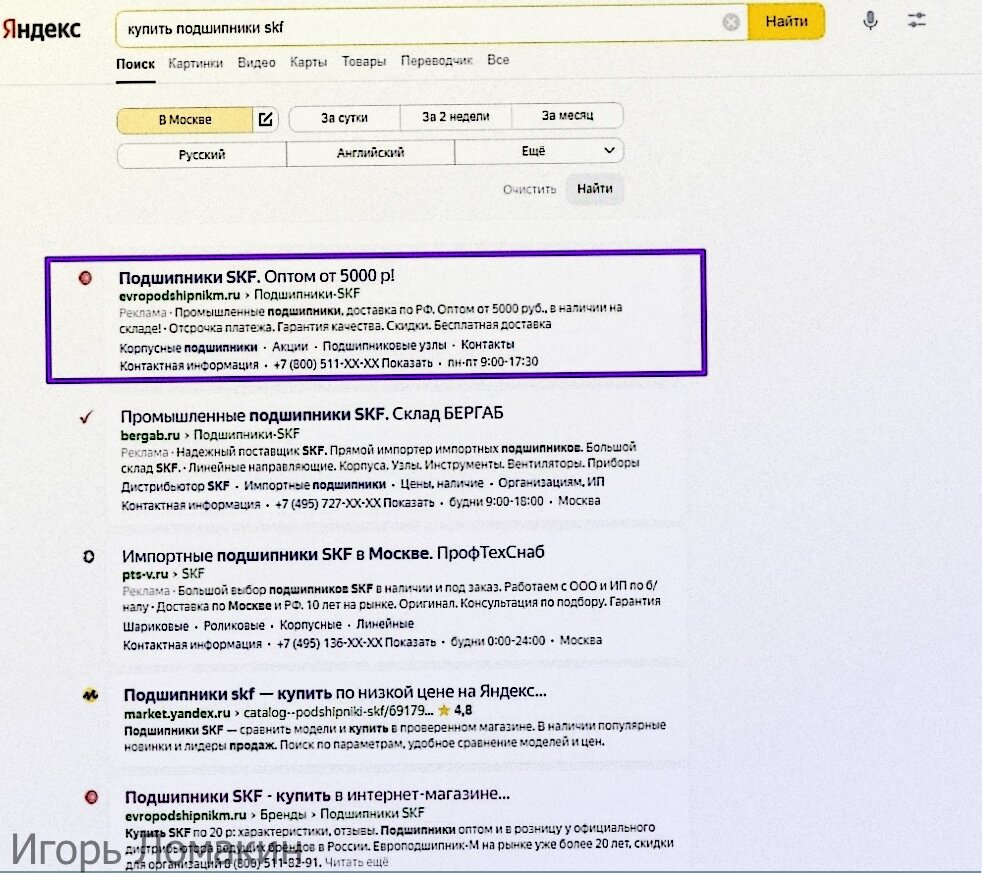Image resolution: width=982 pixels, height=873 pixels.
Task: Click favicon of Подшипники SKF - купить в интернет-магазине
Action: (x=91, y=797)
